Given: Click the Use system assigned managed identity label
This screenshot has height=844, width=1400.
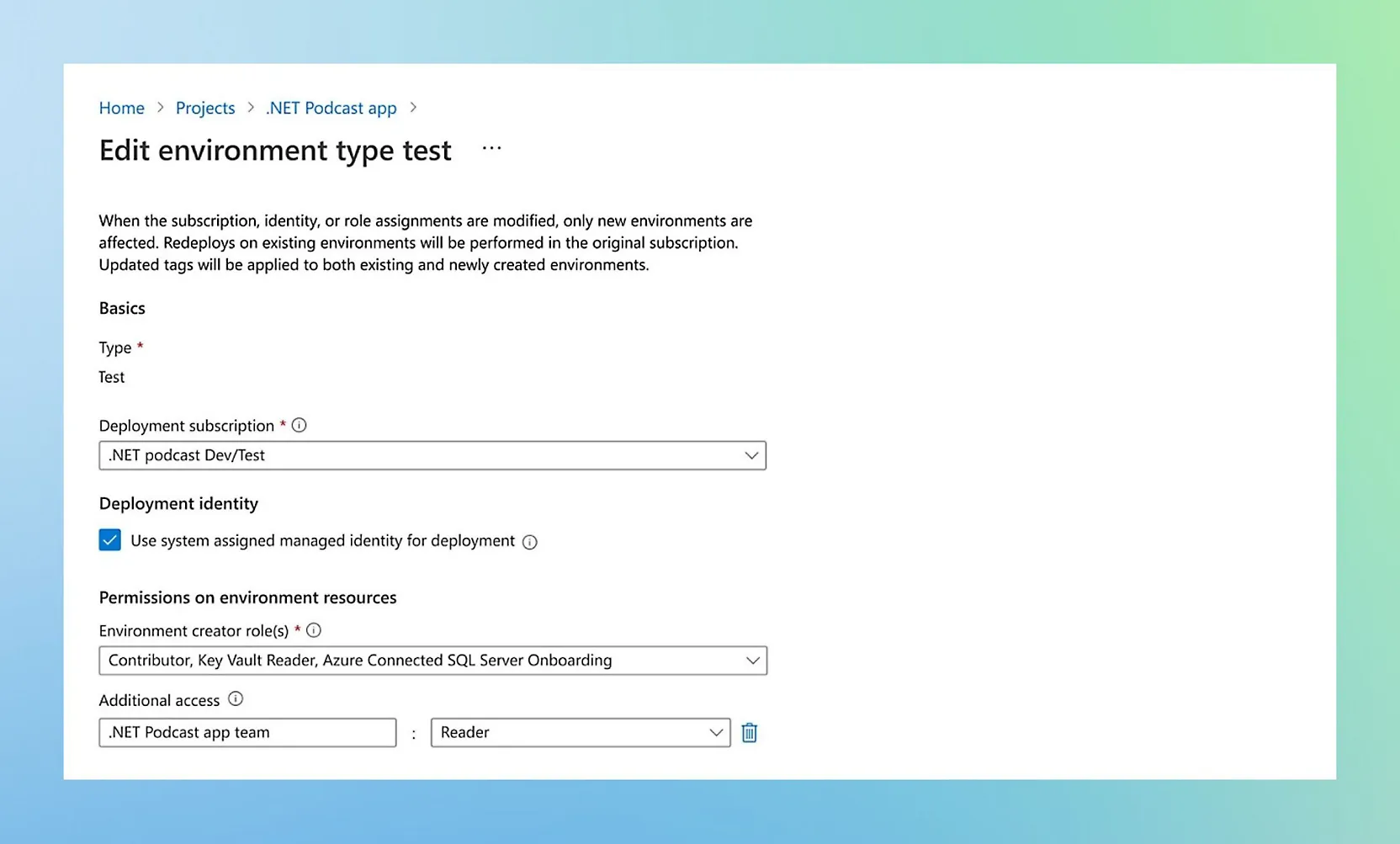Looking at the screenshot, I should [322, 540].
